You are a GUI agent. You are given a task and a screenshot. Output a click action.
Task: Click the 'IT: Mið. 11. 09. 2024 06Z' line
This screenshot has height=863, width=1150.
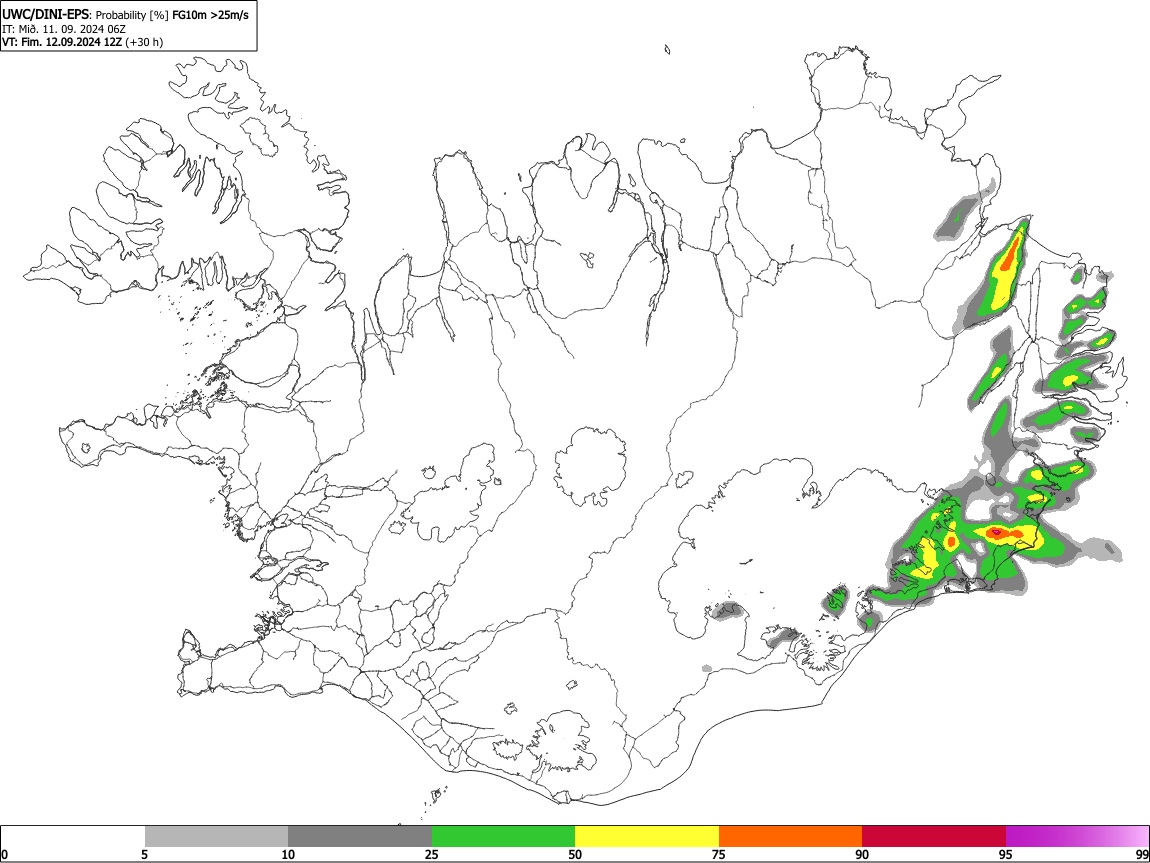(64, 29)
